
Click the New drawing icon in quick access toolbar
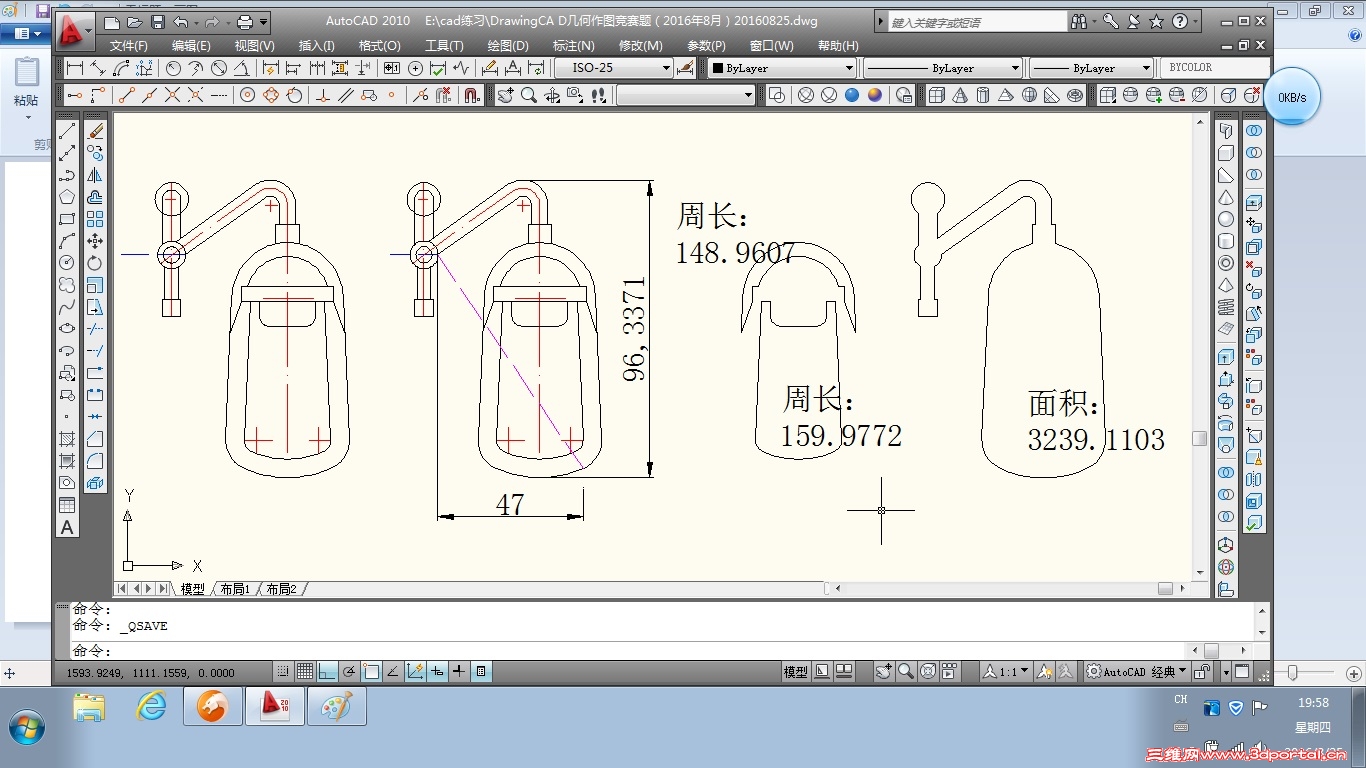(x=112, y=22)
